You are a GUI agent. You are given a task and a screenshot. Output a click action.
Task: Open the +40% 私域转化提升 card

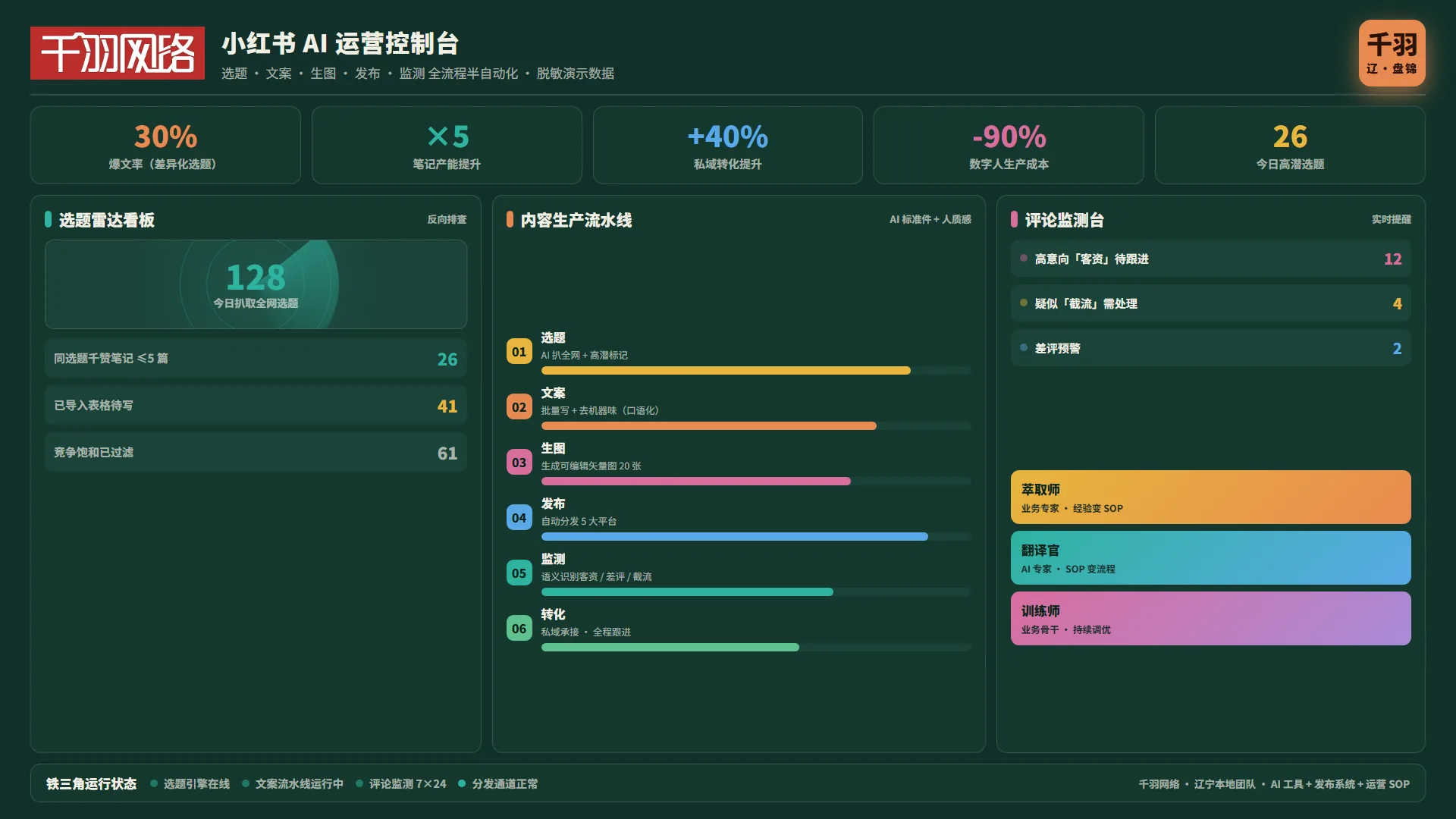pyautogui.click(x=728, y=145)
